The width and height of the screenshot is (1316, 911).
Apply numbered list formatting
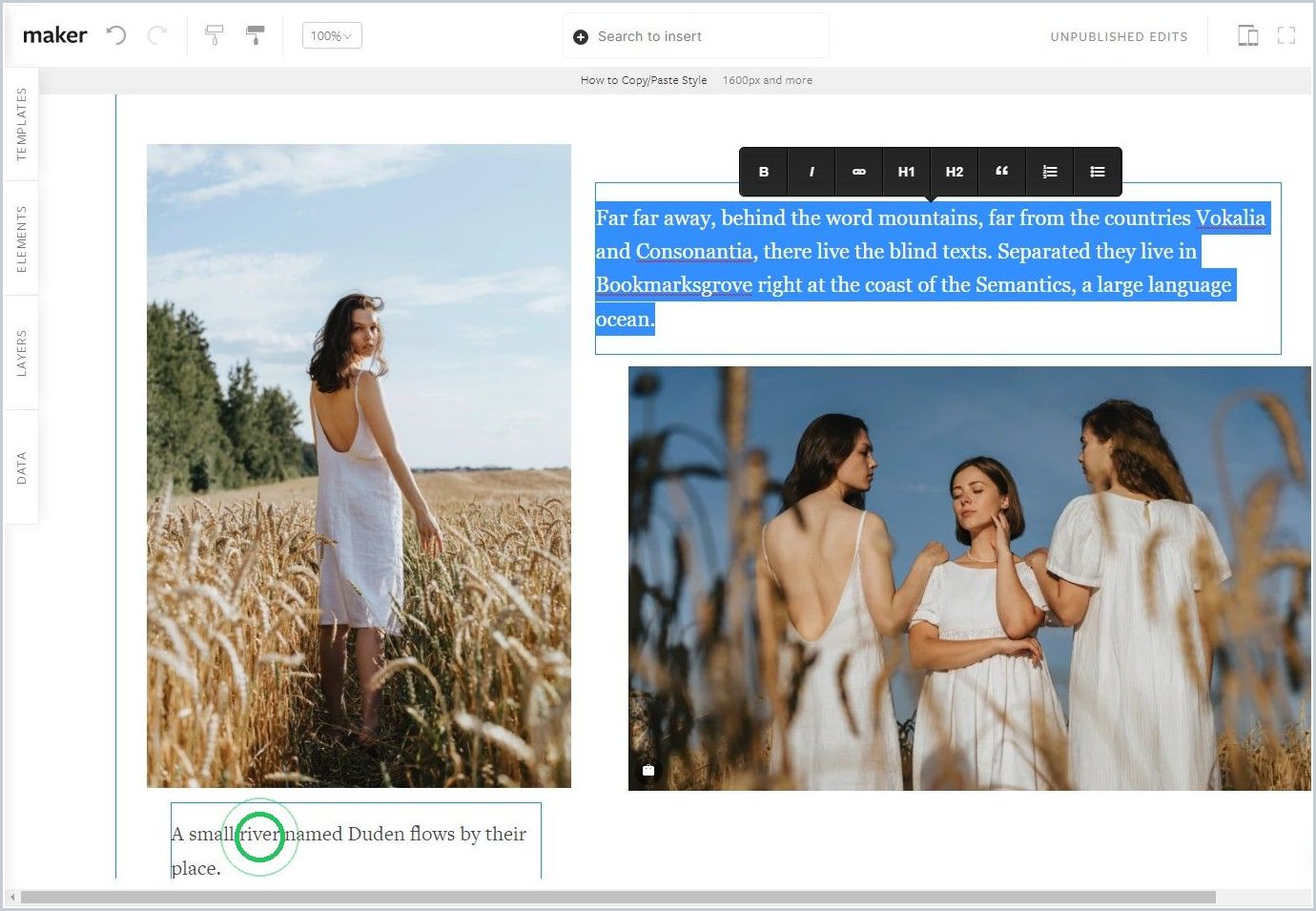1050,172
